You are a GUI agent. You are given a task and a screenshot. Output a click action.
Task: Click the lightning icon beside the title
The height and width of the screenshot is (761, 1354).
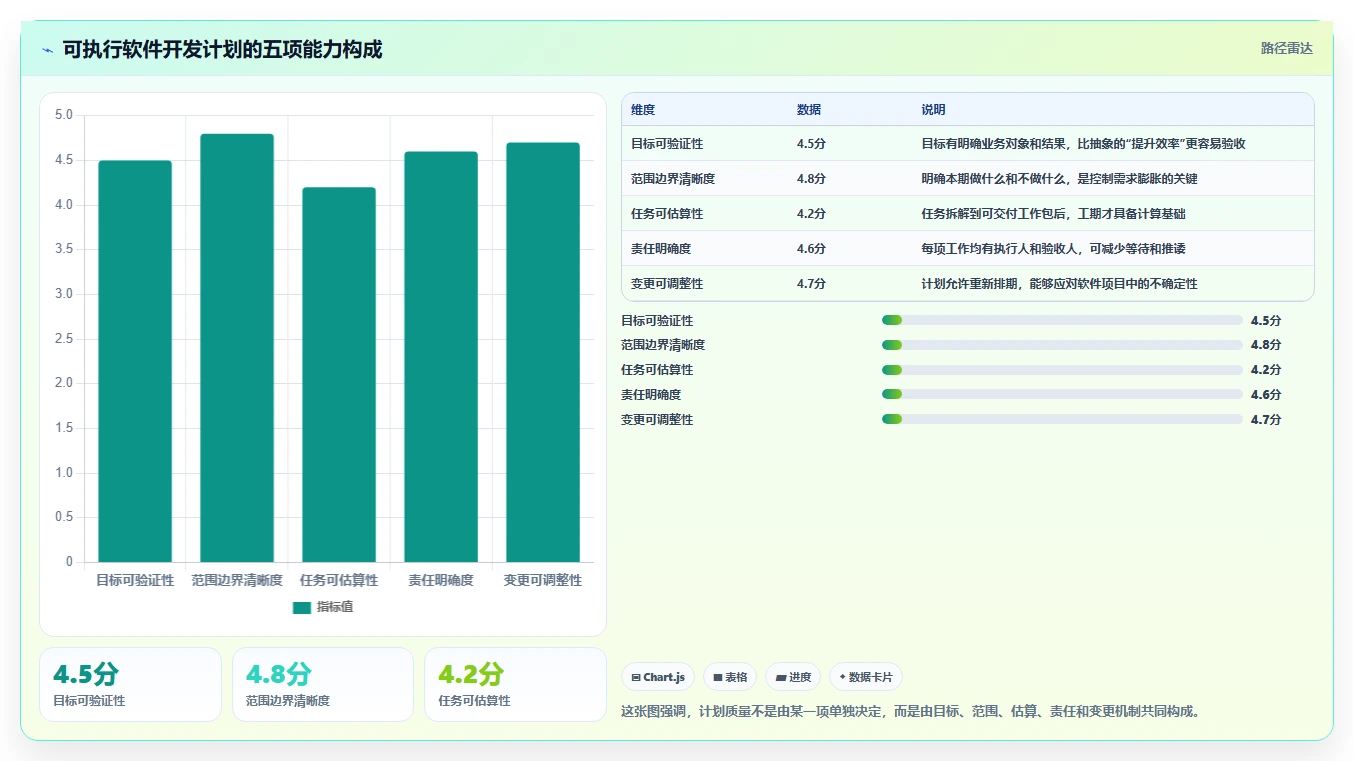tap(48, 50)
